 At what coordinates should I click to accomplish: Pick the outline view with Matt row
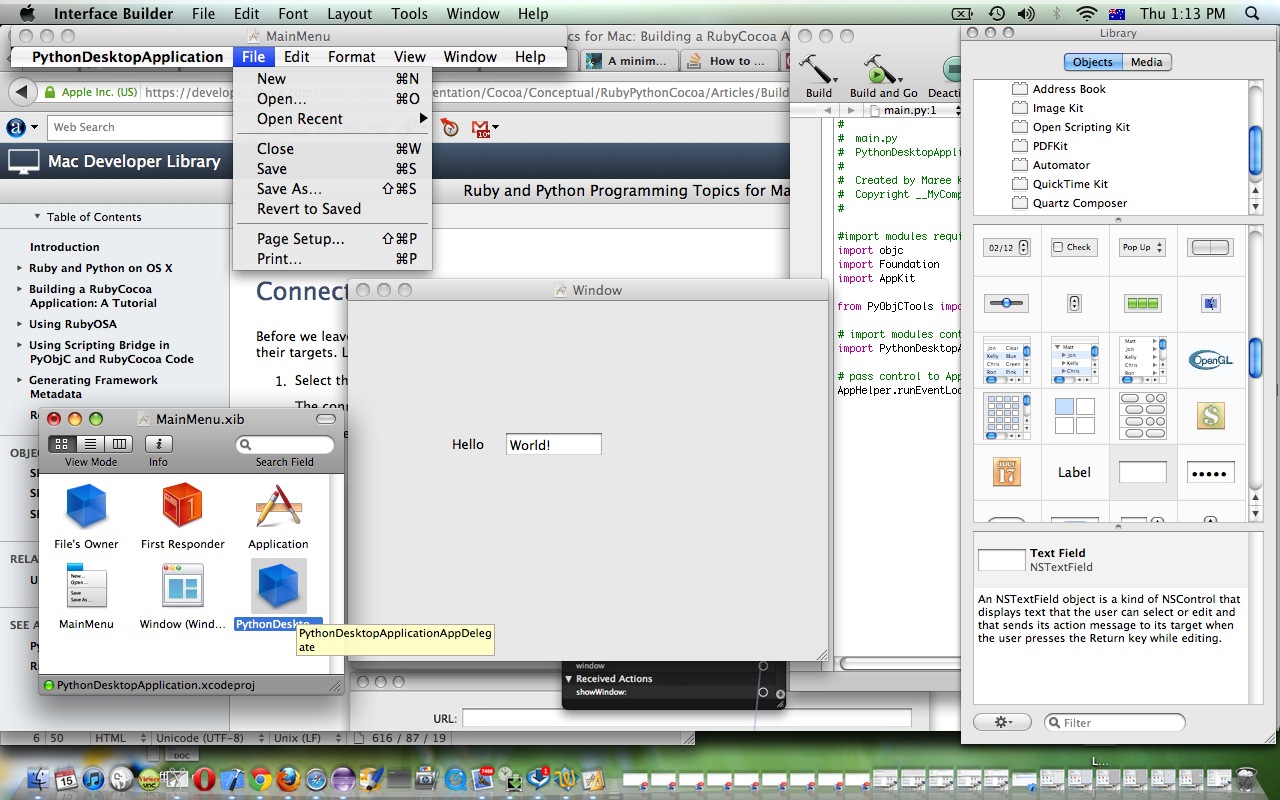coord(1074,360)
